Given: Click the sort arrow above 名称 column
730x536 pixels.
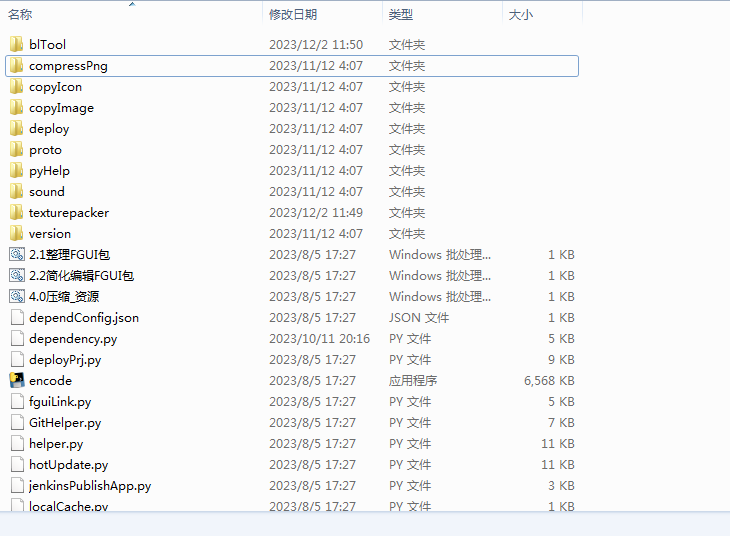Looking at the screenshot, I should [x=132, y=4].
